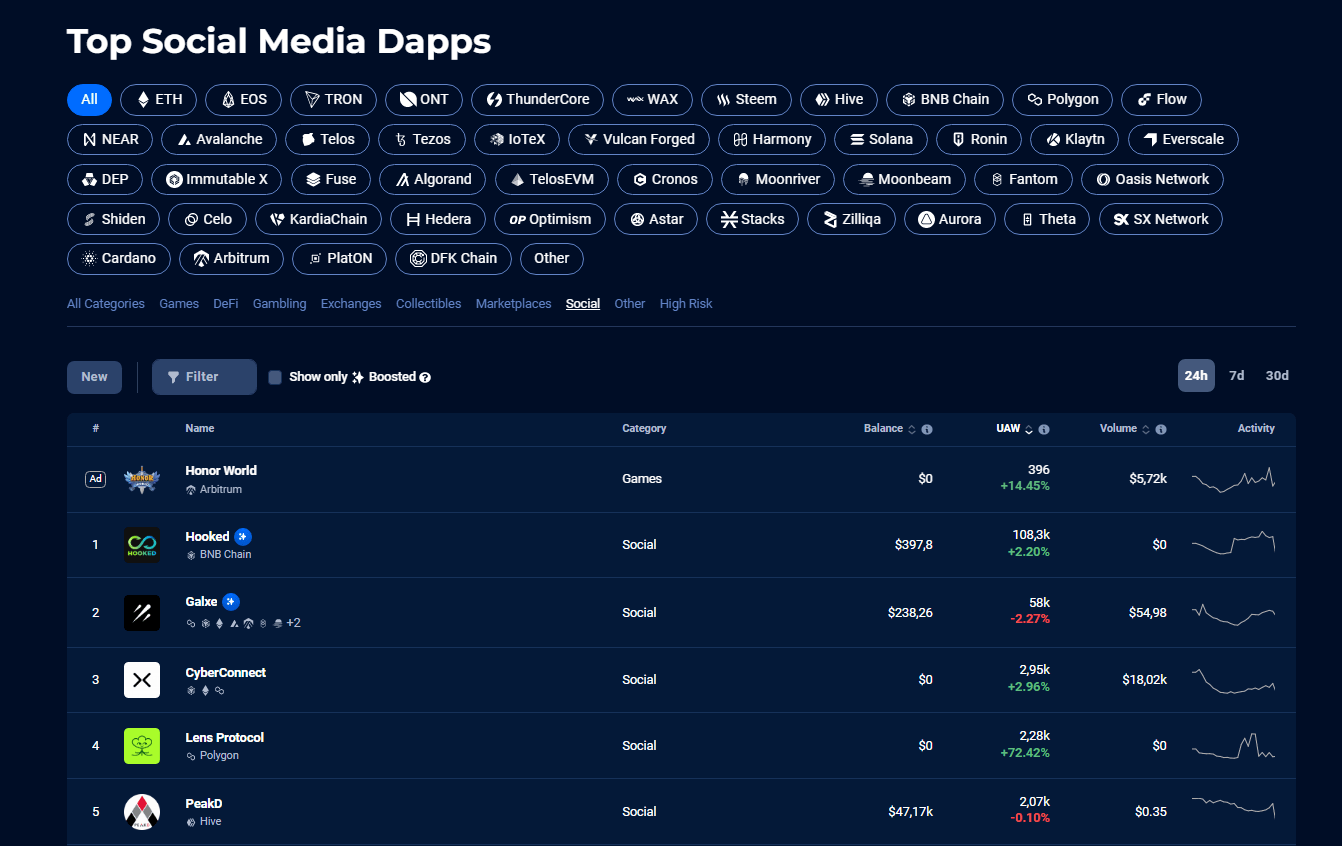Select the Social category tab

[583, 304]
